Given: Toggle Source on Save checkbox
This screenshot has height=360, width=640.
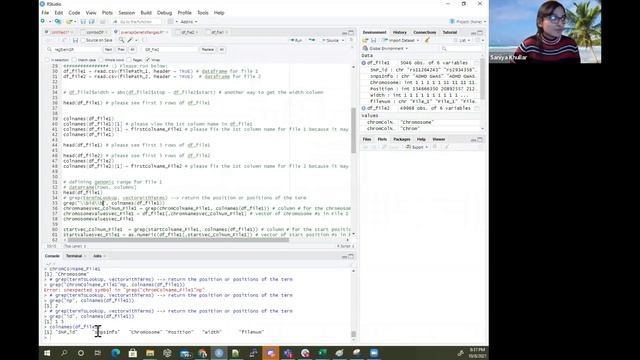Looking at the screenshot, I should pos(83,40).
